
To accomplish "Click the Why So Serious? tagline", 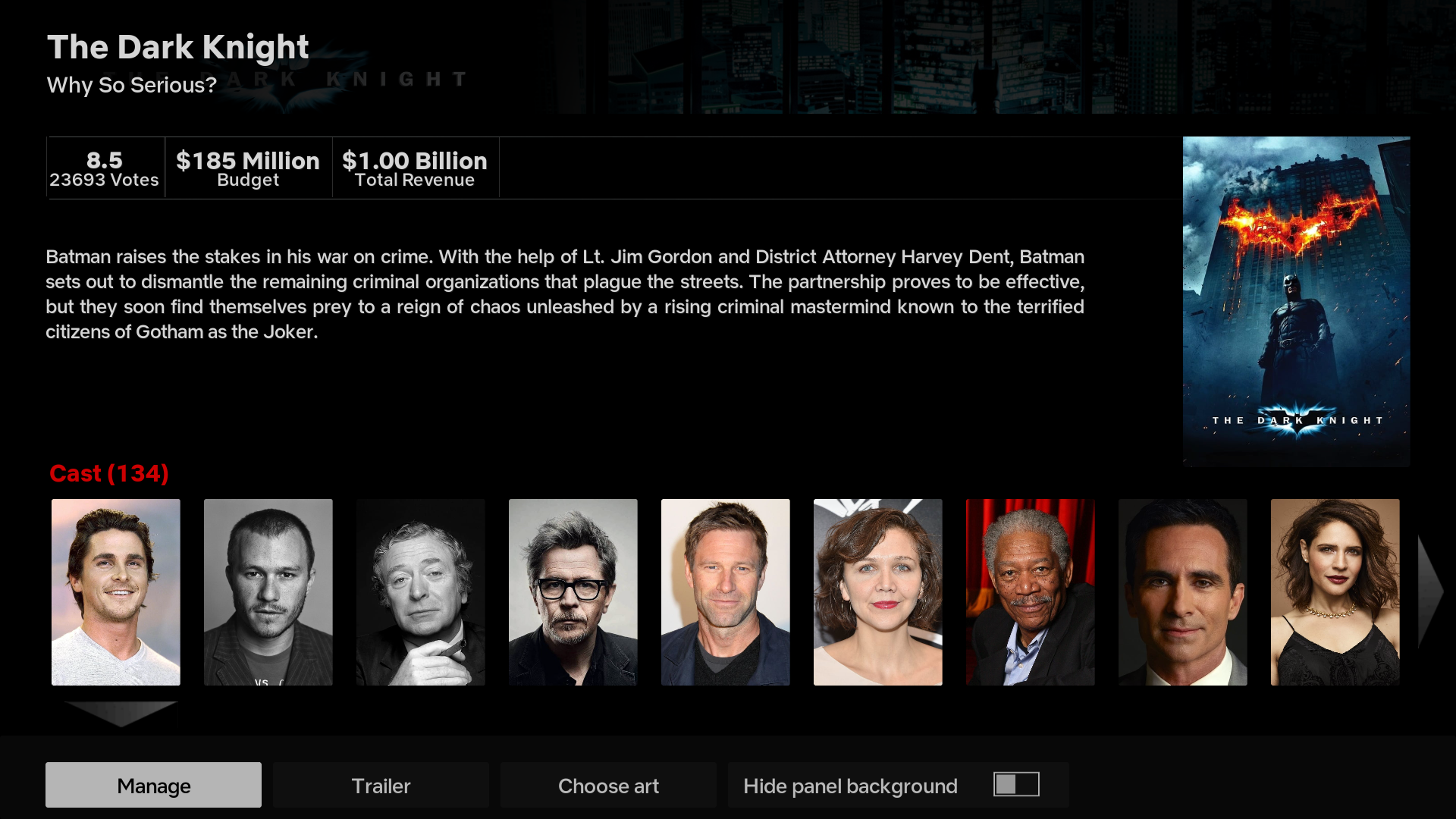I will pyautogui.click(x=132, y=85).
